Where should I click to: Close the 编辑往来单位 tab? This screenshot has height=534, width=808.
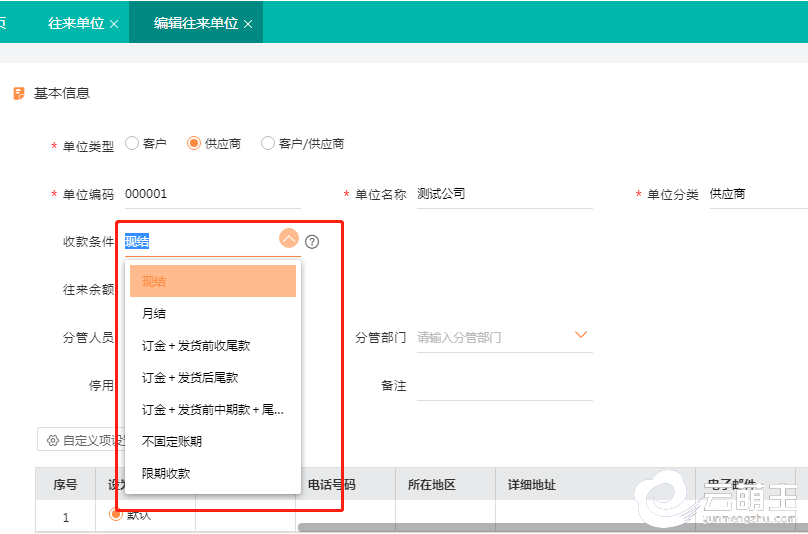click(248, 23)
